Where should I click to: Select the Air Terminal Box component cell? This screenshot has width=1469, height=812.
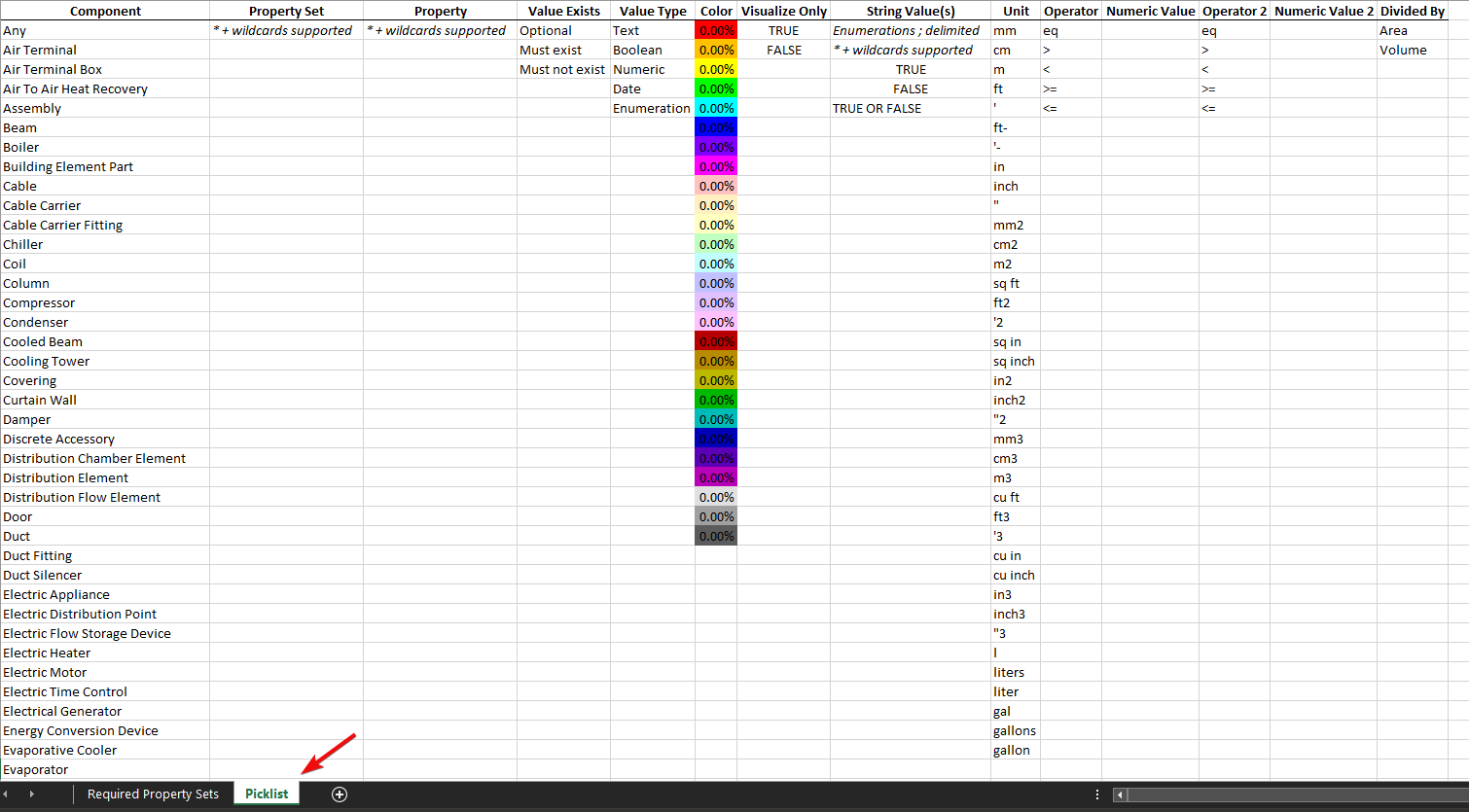[105, 69]
